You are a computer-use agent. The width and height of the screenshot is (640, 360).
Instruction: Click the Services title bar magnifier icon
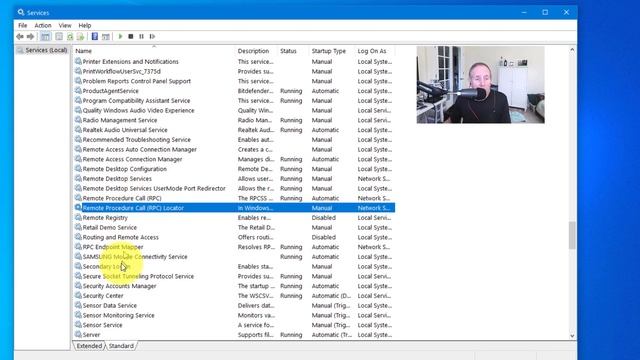click(x=21, y=12)
